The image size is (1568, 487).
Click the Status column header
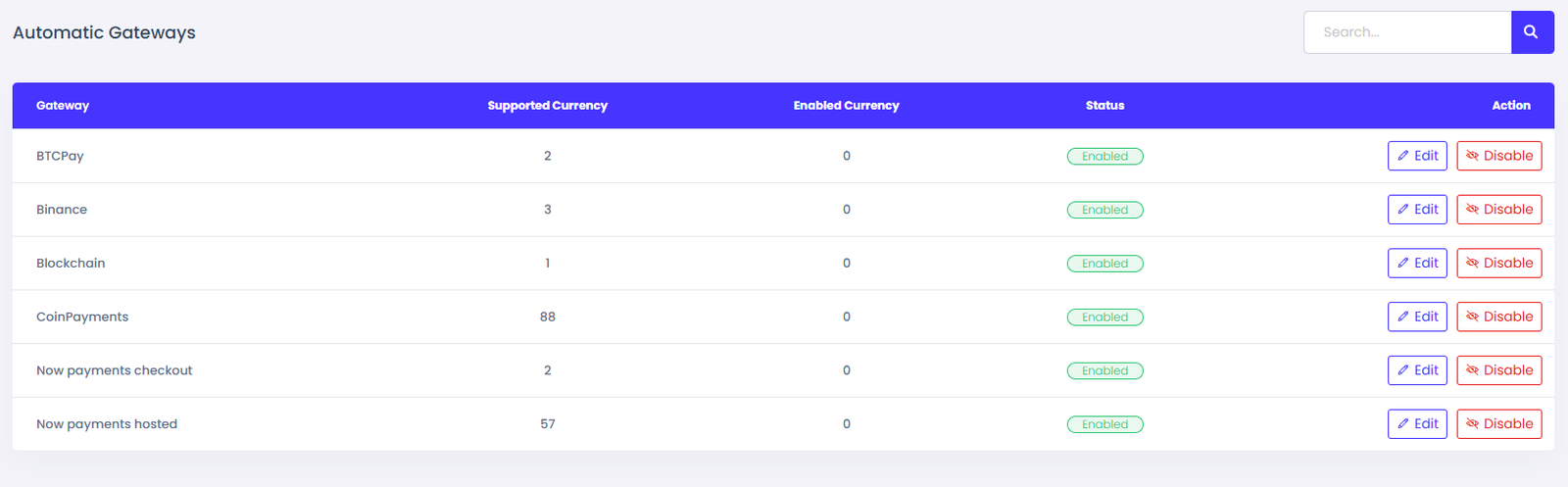pos(1104,106)
